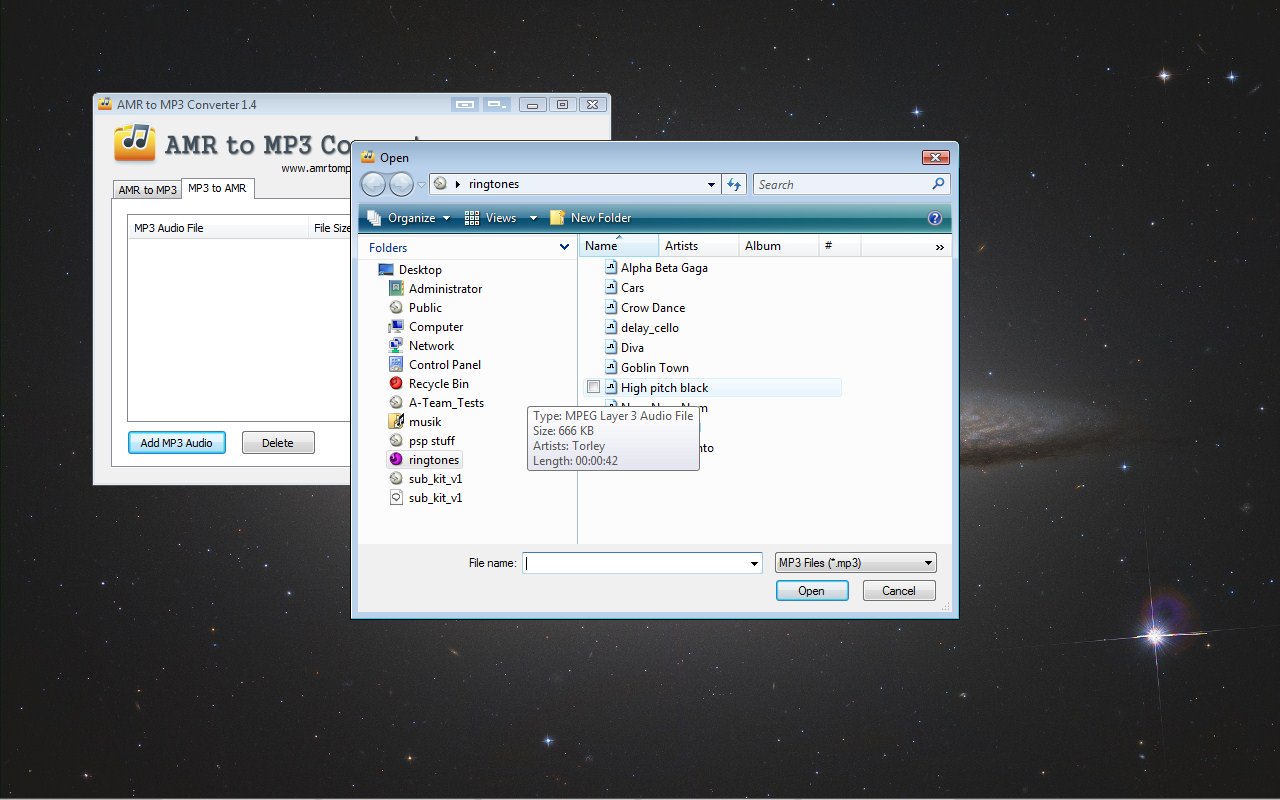Click the ringtones breadcrumb in the address bar
Image resolution: width=1280 pixels, height=800 pixels.
(x=494, y=184)
